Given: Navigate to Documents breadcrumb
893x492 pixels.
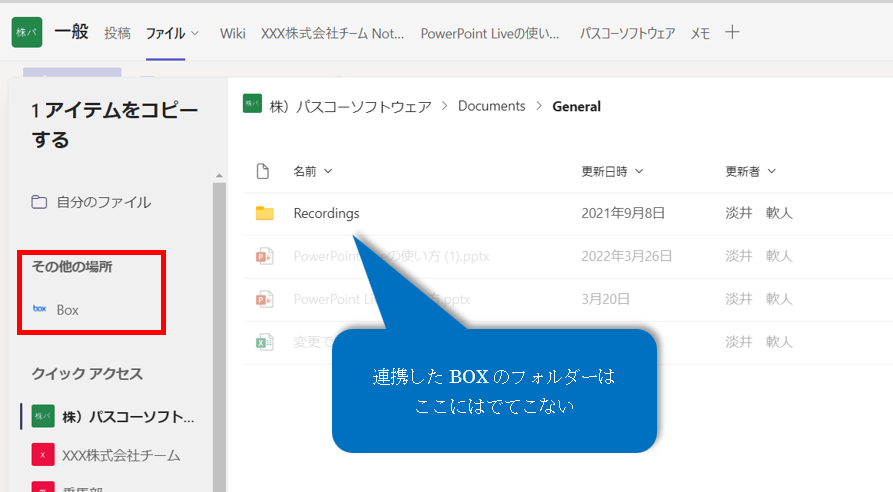Looking at the screenshot, I should (491, 106).
